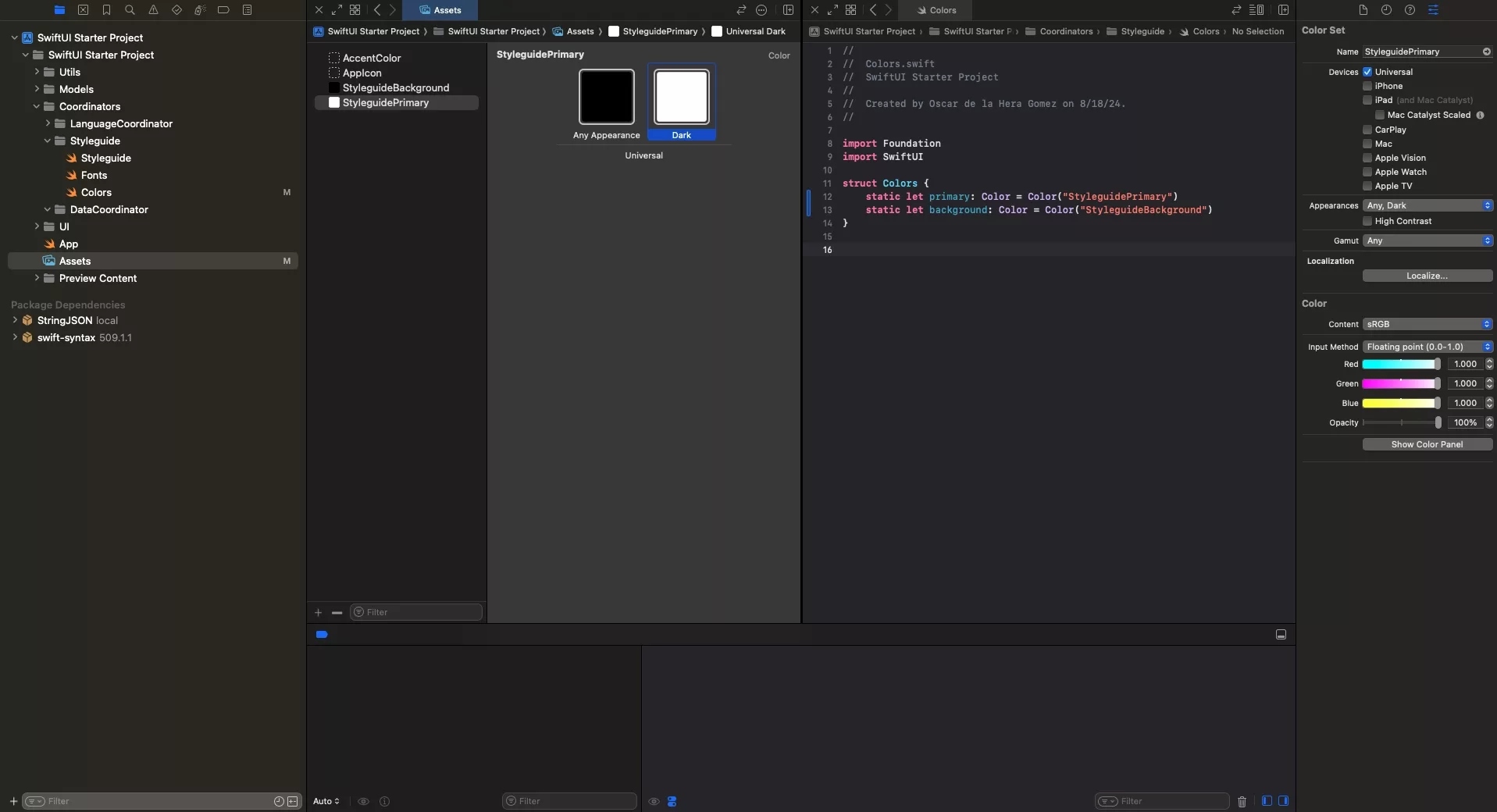Expand the Utils folder in navigator
Image resolution: width=1497 pixels, height=812 pixels.
tap(37, 72)
